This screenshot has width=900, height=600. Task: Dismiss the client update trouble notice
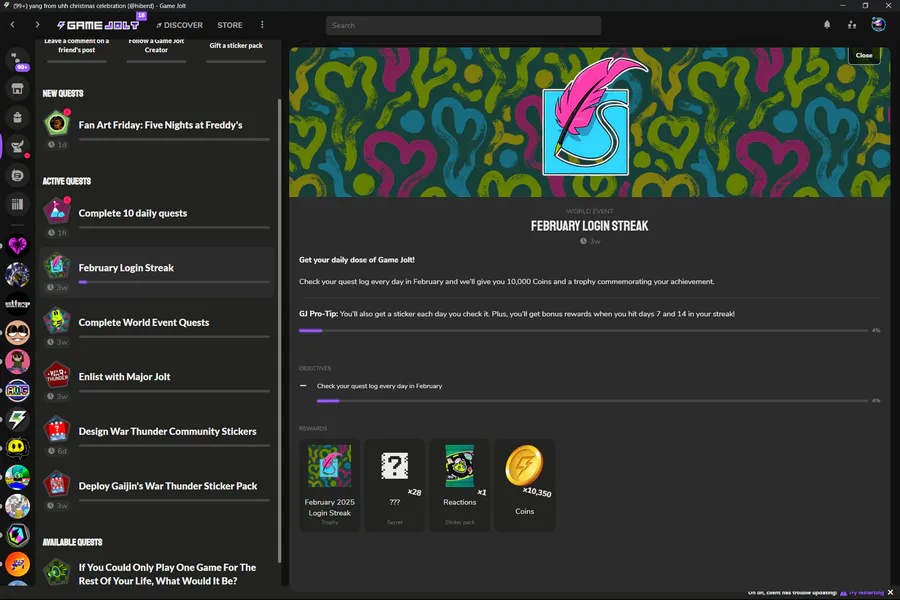tap(890, 592)
